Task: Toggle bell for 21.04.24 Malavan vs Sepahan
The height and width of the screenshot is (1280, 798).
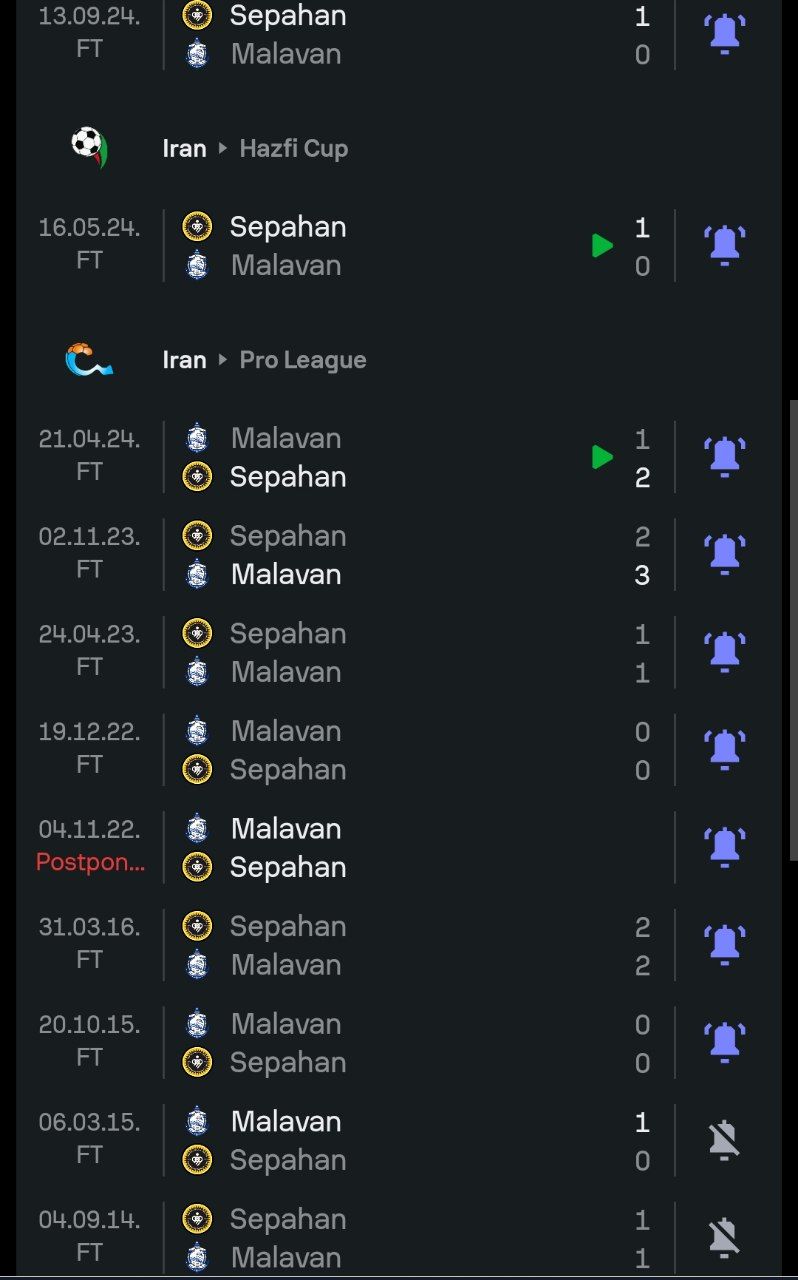Action: (724, 457)
